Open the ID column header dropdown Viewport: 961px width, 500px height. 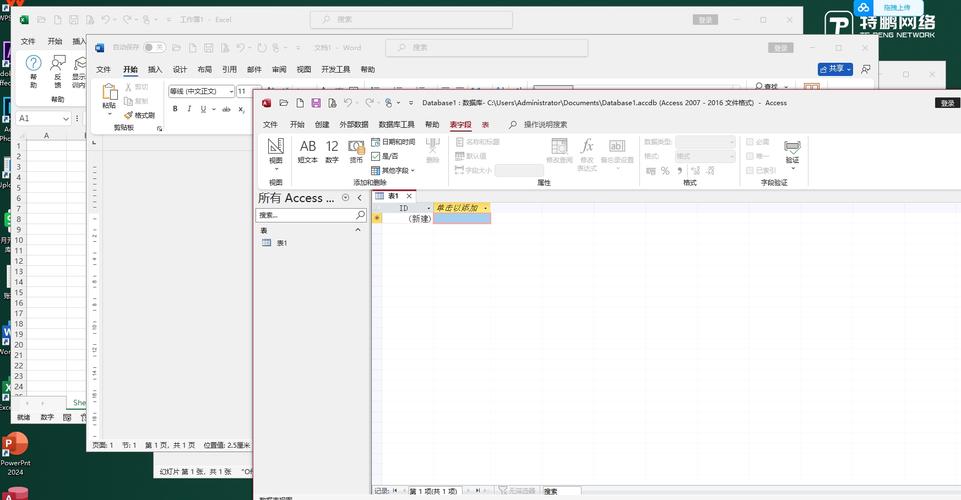pyautogui.click(x=428, y=208)
